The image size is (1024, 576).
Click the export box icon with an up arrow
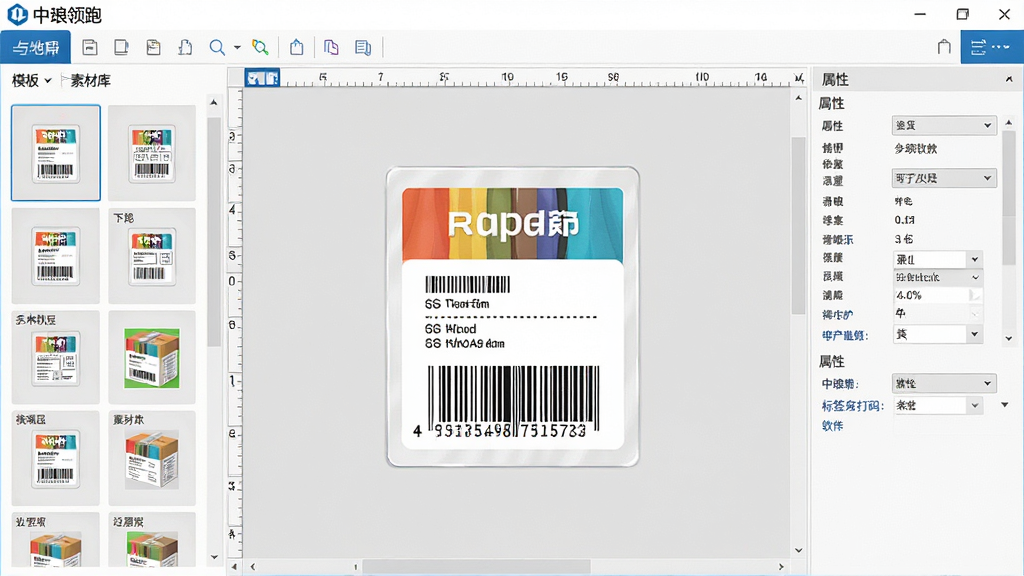(x=296, y=47)
